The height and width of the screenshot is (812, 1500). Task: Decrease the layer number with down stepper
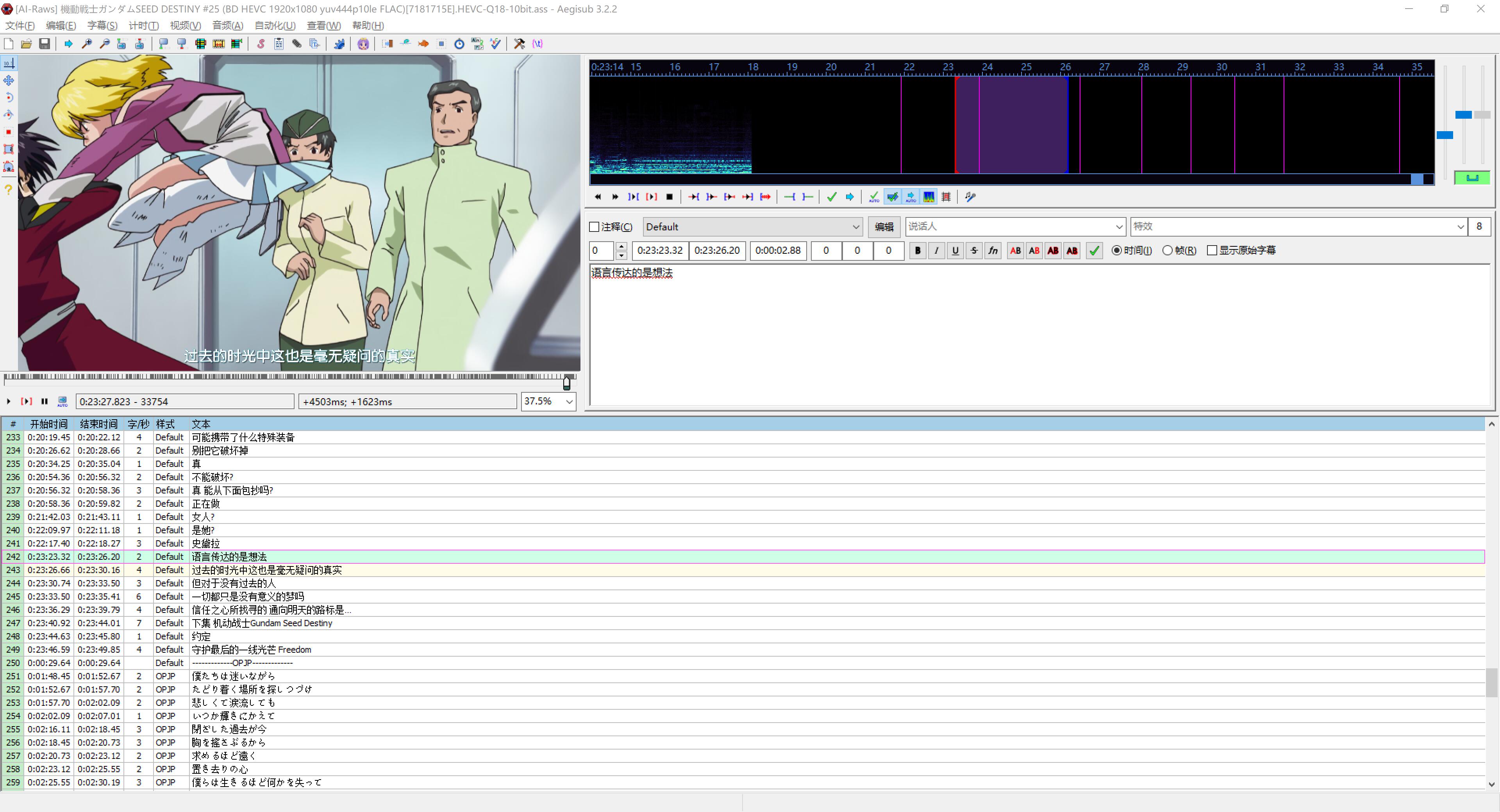point(621,256)
